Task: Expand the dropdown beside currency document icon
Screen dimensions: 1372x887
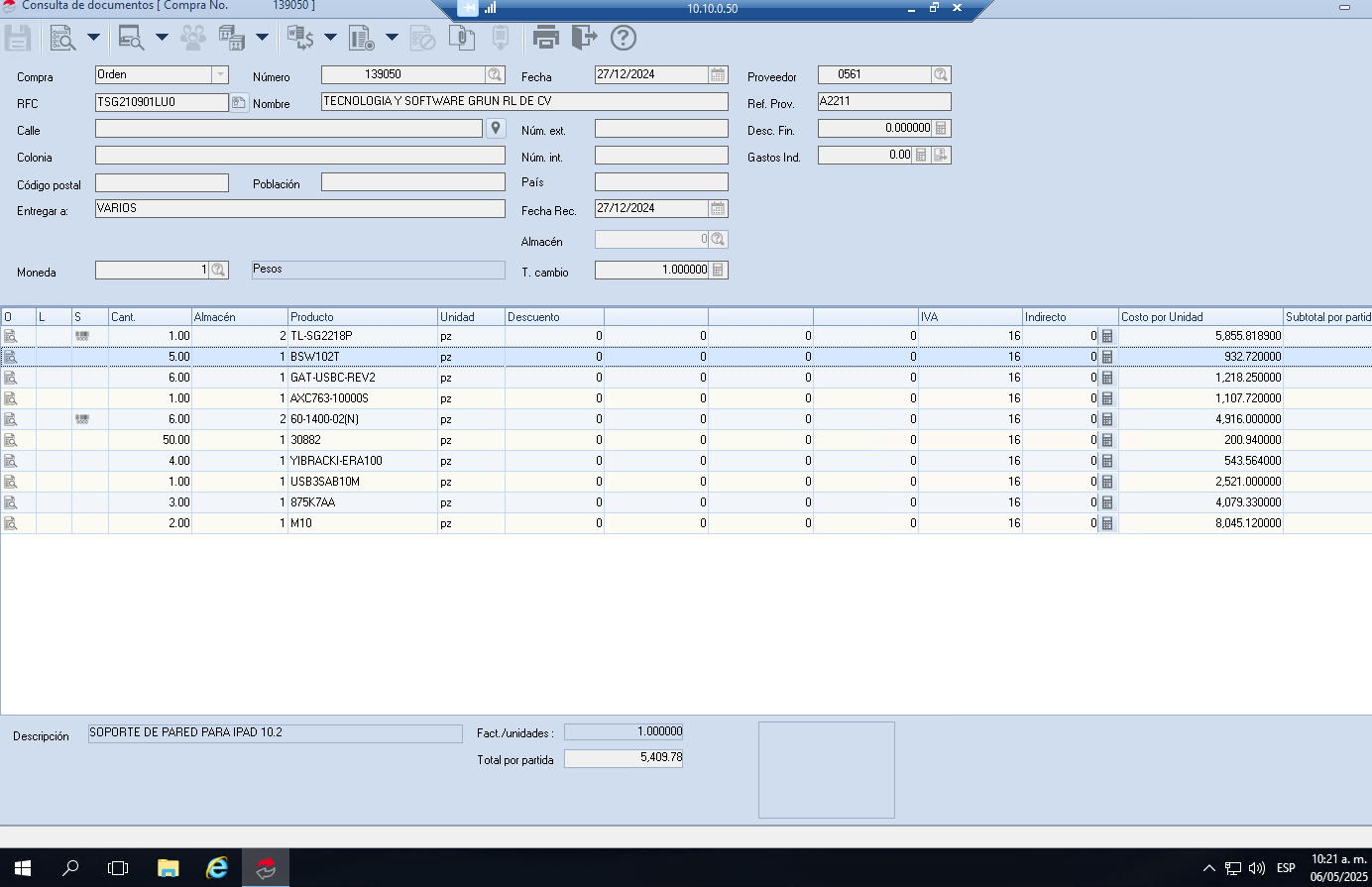Action: [x=330, y=38]
